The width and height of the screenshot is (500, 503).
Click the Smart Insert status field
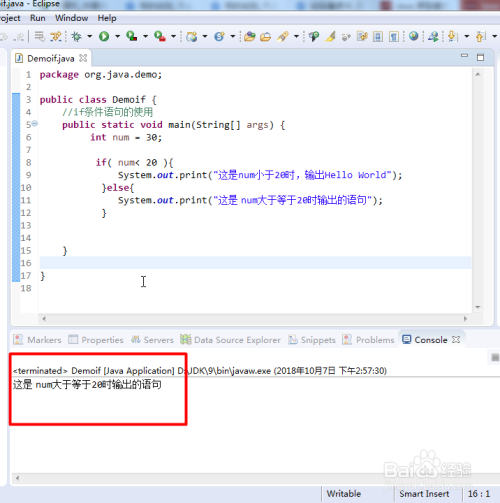(424, 494)
